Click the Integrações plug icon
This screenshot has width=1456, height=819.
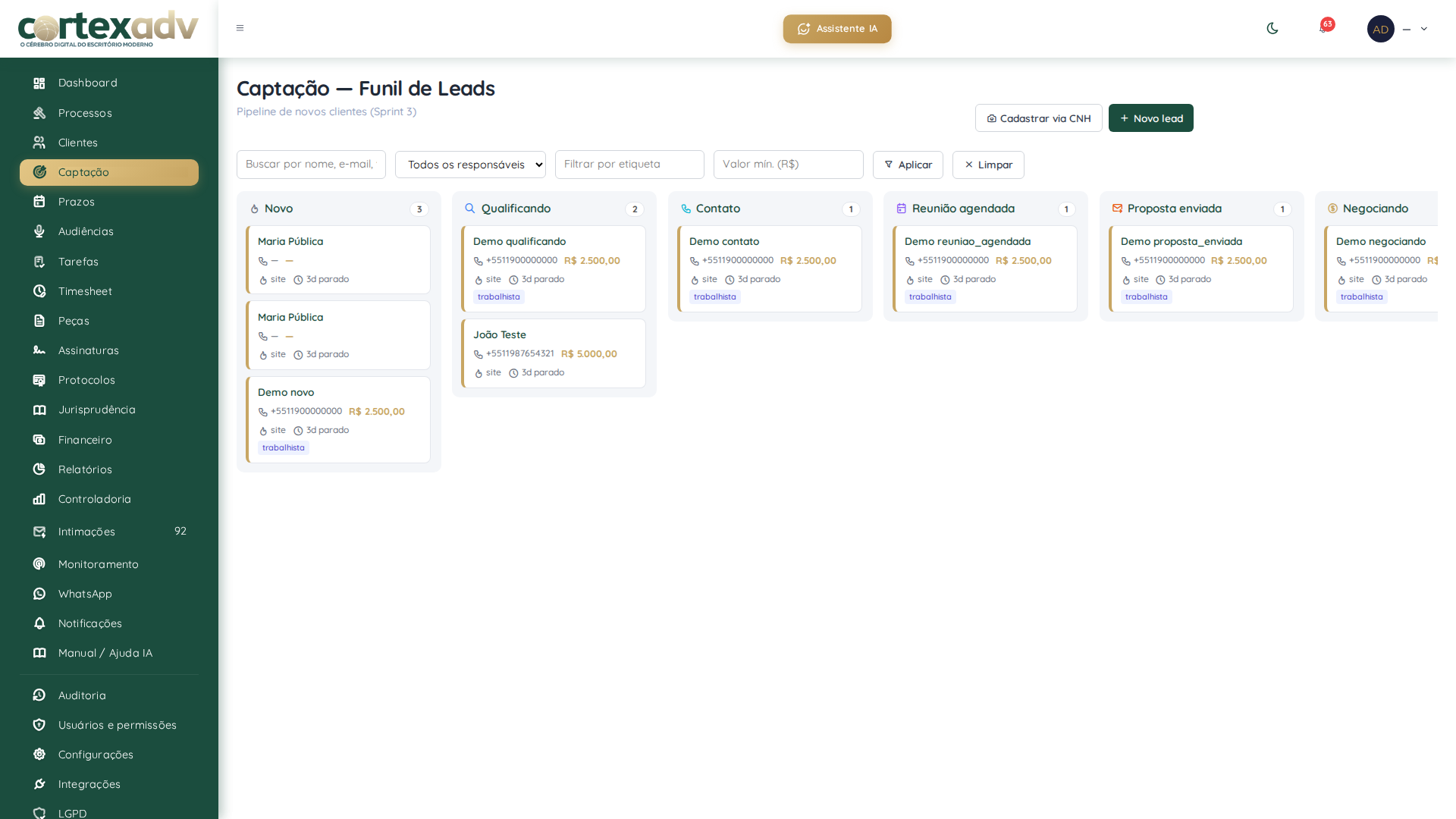click(39, 784)
